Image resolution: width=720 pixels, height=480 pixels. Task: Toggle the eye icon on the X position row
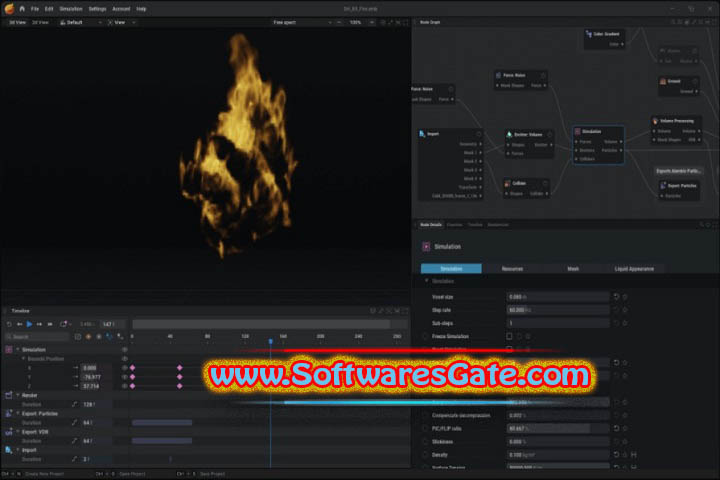[x=124, y=368]
